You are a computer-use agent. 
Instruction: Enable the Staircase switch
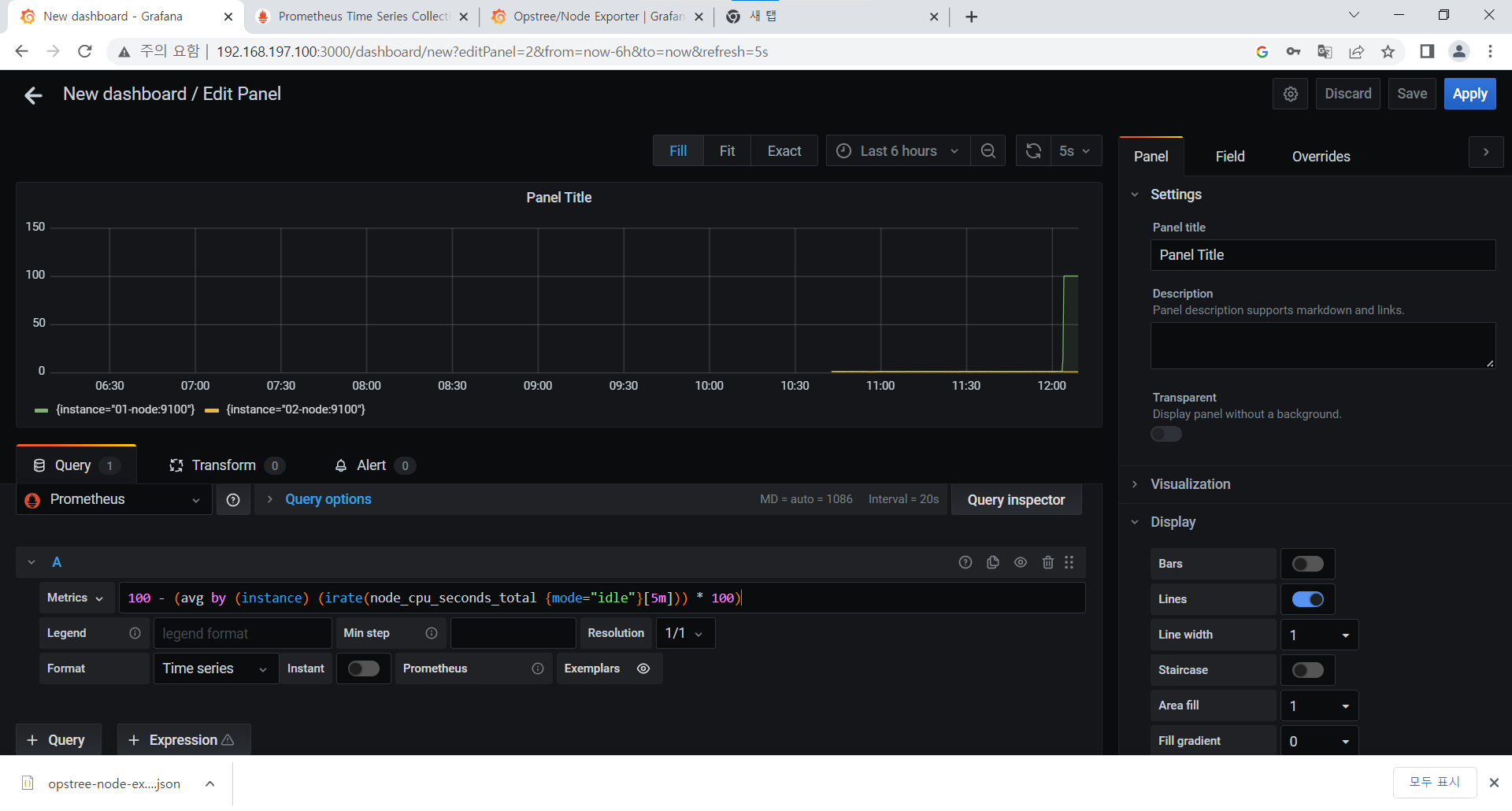click(1308, 670)
